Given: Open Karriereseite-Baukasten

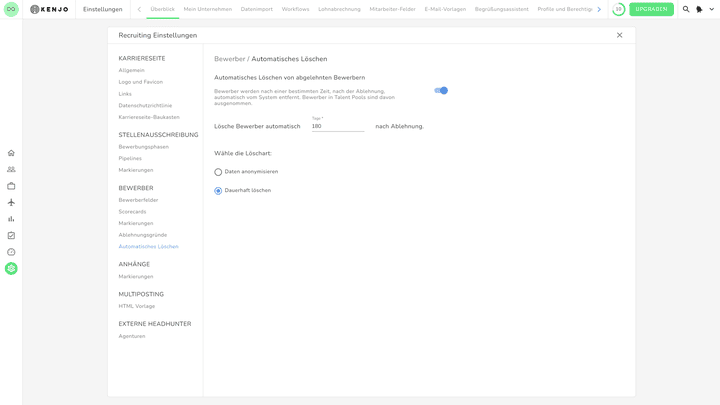Looking at the screenshot, I should (149, 117).
